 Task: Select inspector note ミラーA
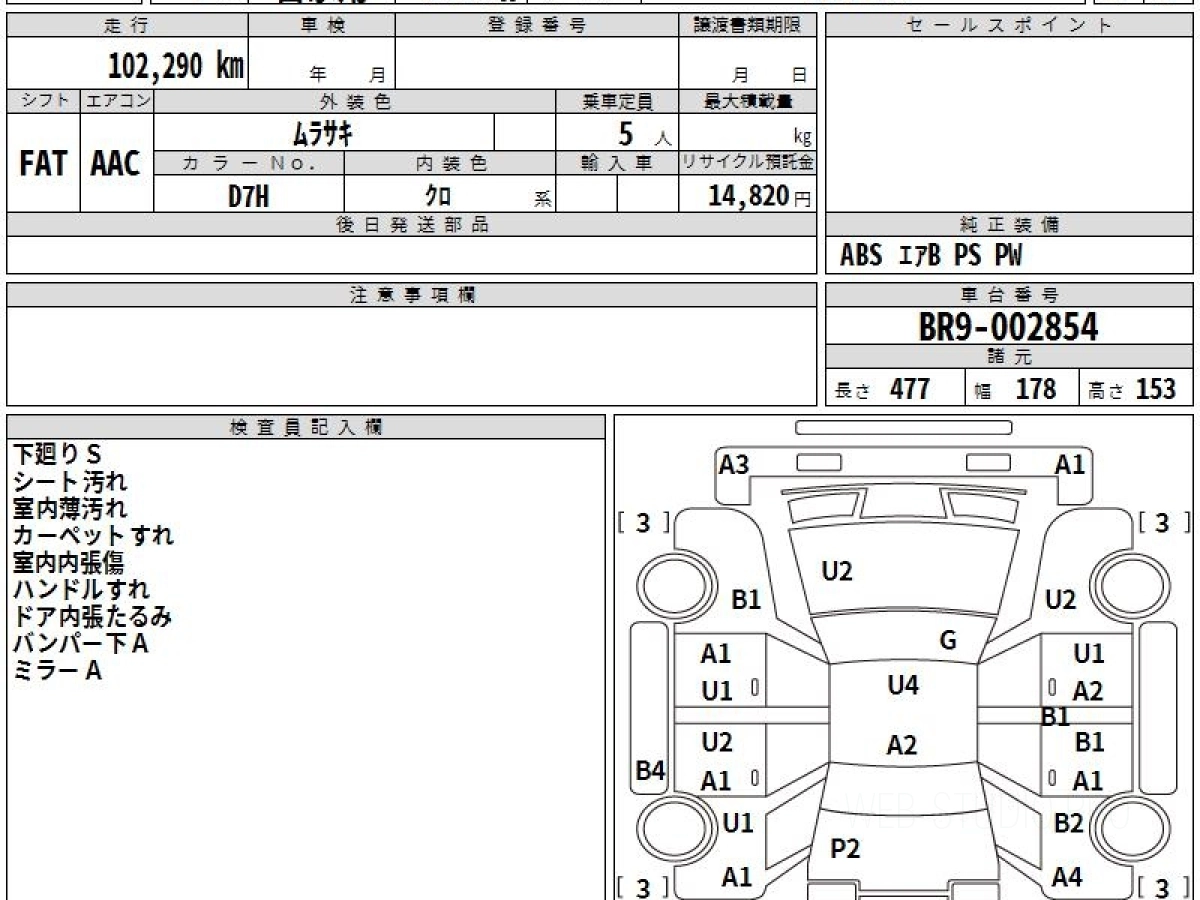[x=57, y=670]
